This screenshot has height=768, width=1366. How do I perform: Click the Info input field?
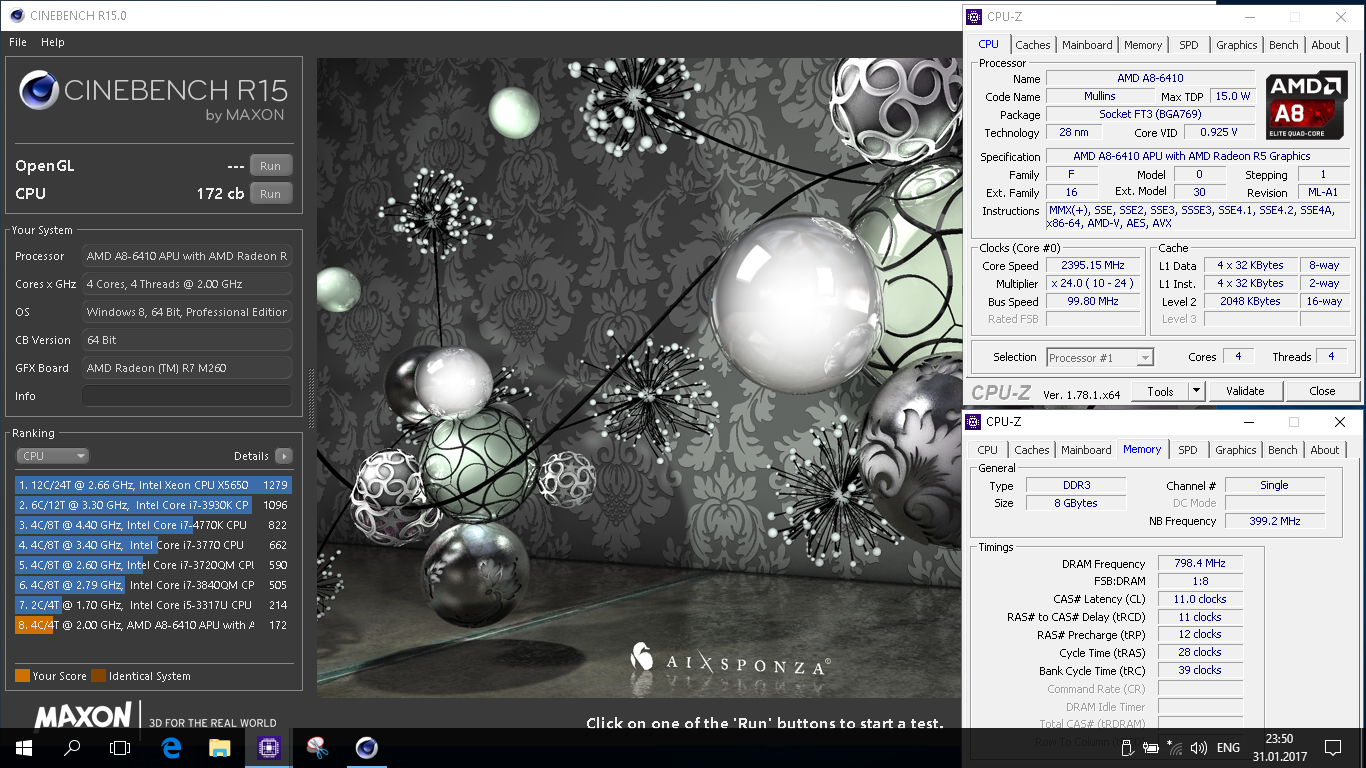click(187, 396)
